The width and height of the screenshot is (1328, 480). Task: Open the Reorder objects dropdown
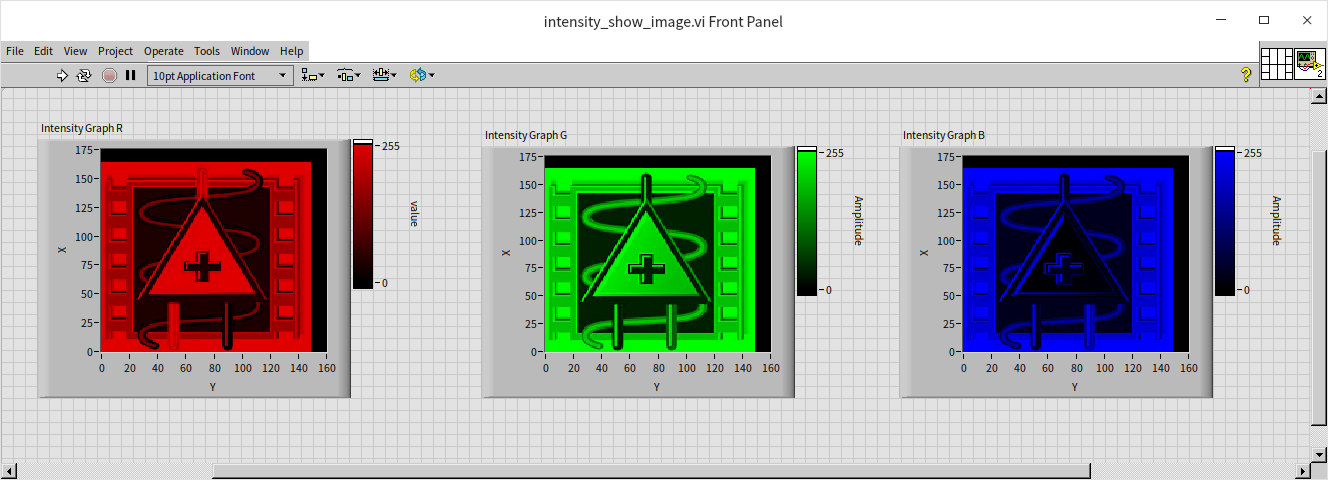pos(422,75)
